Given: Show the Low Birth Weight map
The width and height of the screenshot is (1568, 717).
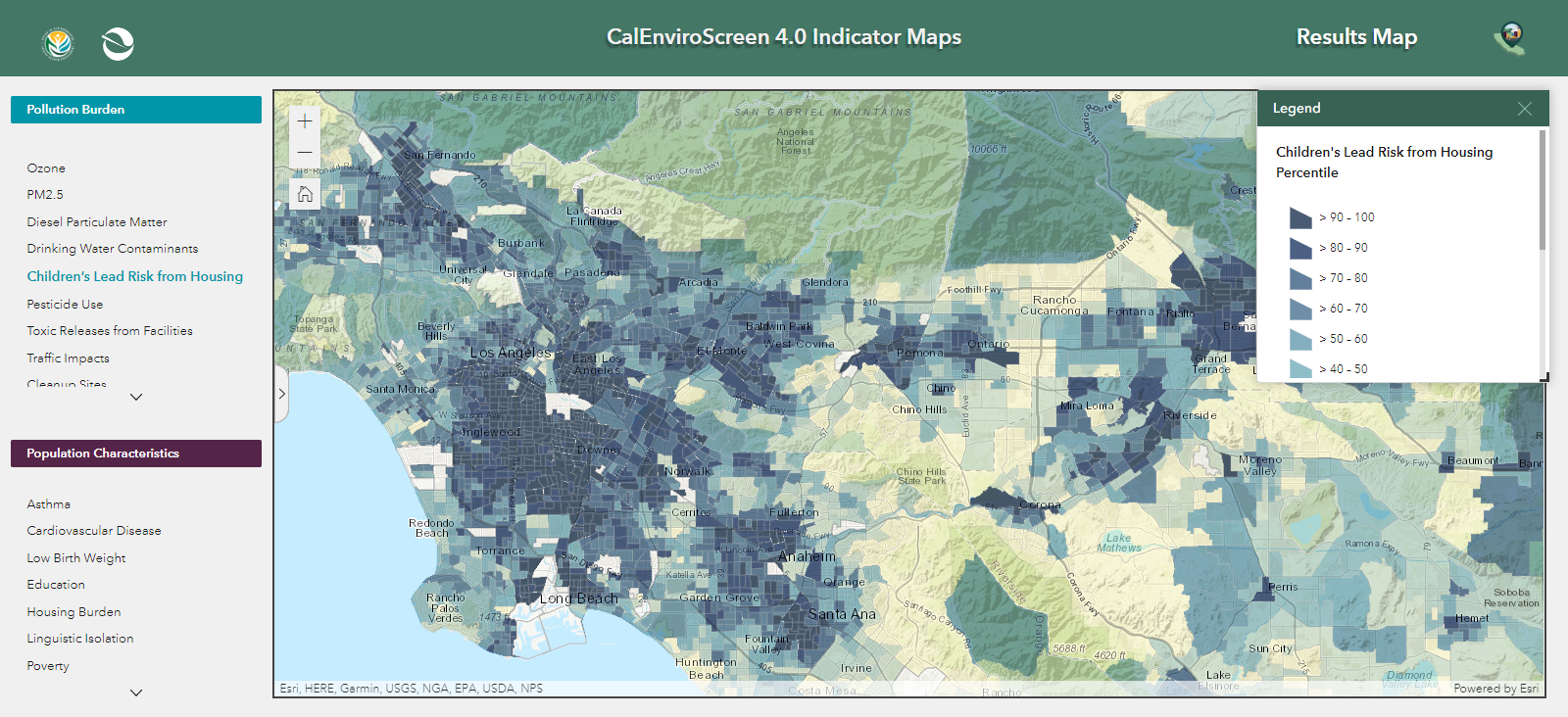Looking at the screenshot, I should [x=76, y=558].
